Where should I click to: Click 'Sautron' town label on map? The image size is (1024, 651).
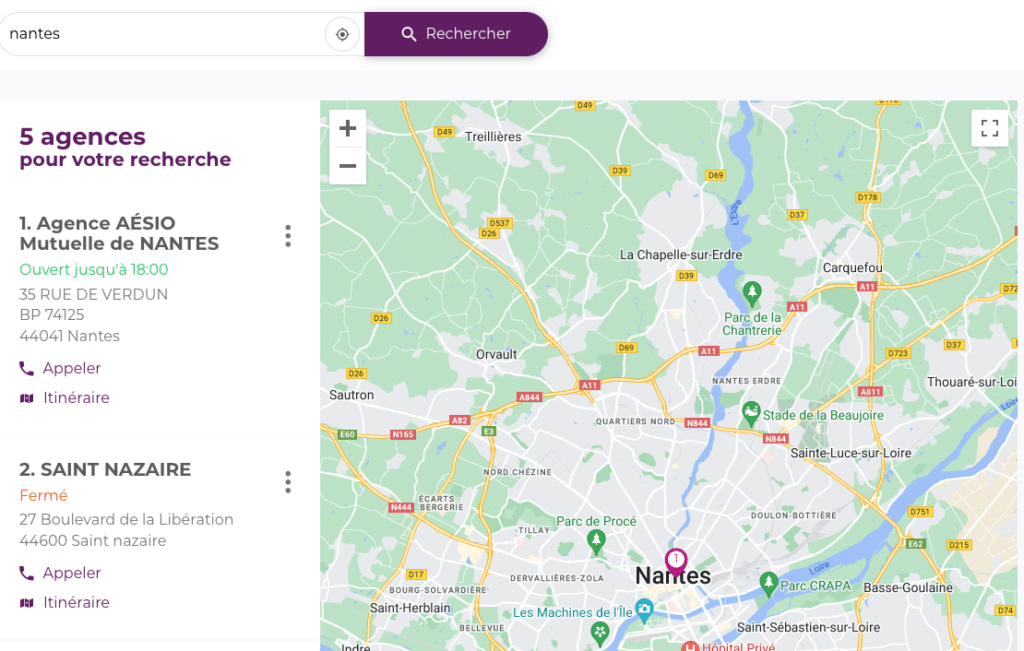[x=351, y=395]
